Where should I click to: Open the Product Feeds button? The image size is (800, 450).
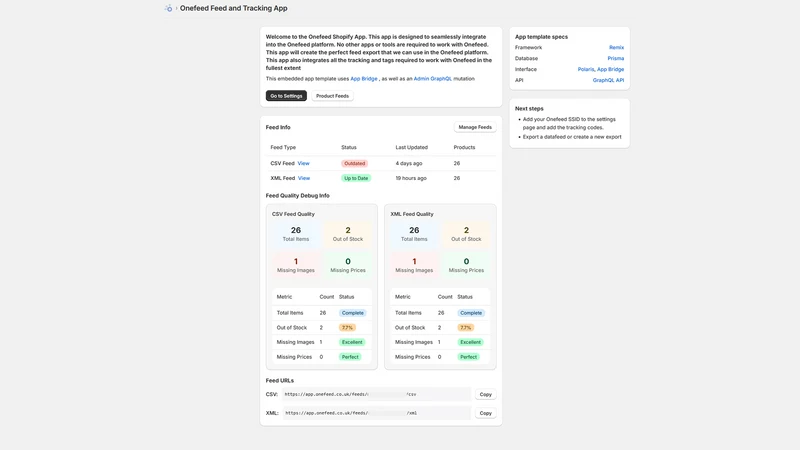point(332,96)
